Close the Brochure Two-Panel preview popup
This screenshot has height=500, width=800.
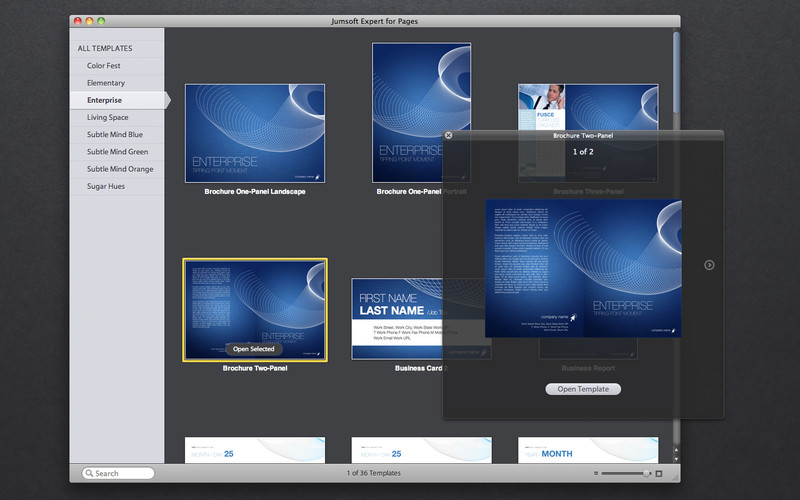click(x=448, y=135)
